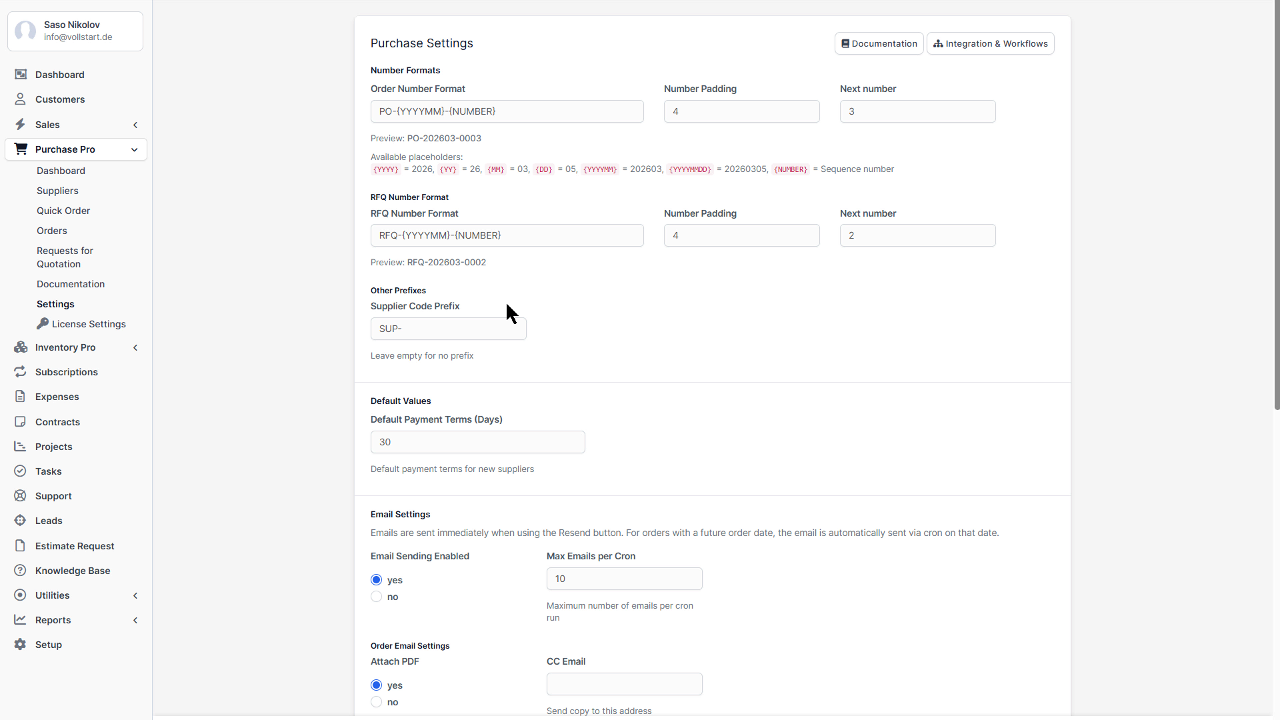This screenshot has height=720, width=1280.
Task: Expand the Sales menu chevron
Action: coord(135,125)
